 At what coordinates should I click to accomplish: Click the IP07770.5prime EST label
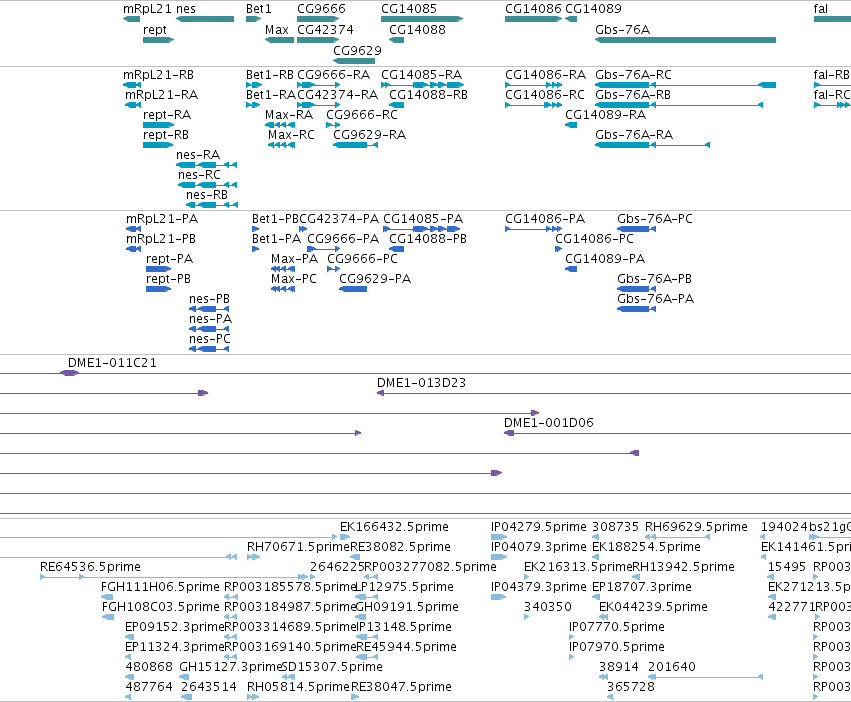pos(617,627)
